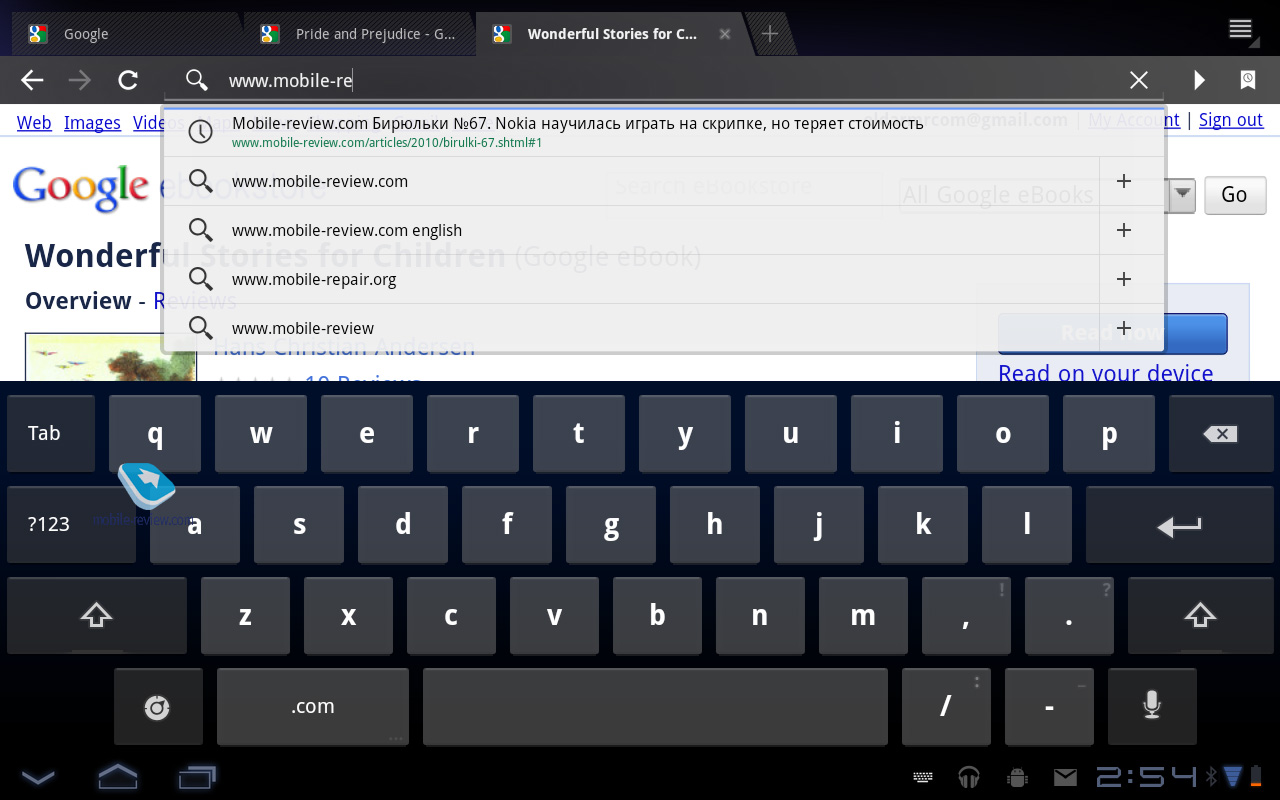Tap the letter m key
This screenshot has width=1280, height=800.
863,616
